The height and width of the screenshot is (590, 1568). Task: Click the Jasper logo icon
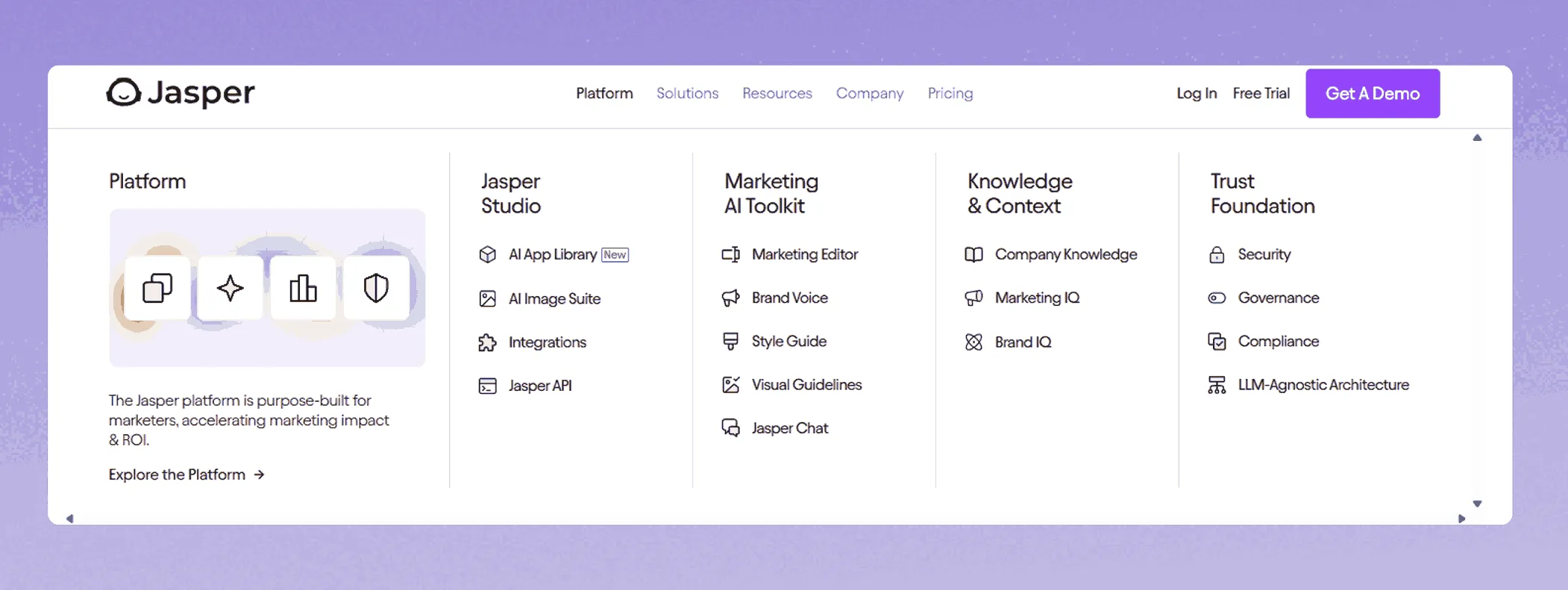point(124,92)
